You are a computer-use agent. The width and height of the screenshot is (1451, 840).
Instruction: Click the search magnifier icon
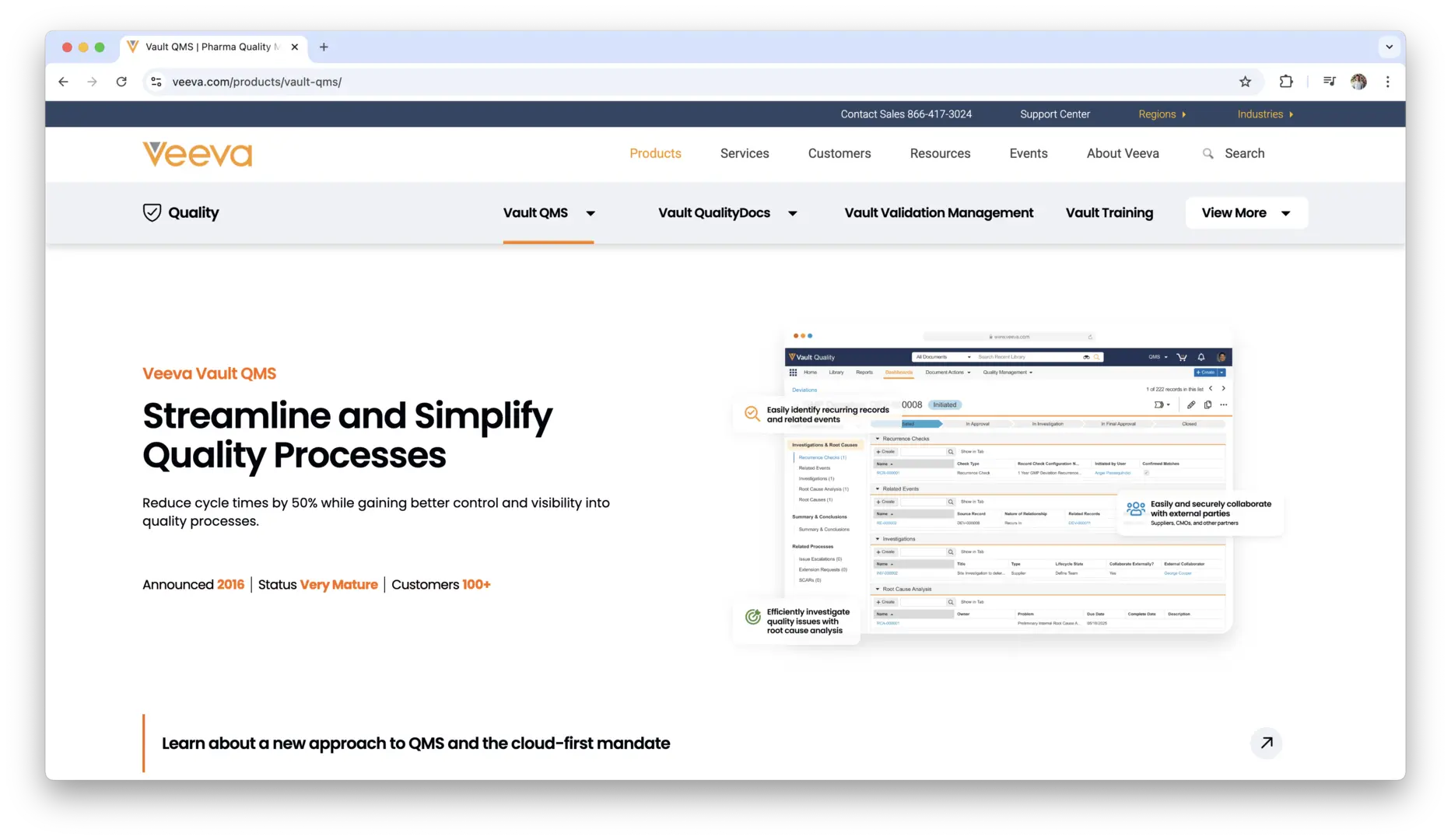1207,154
